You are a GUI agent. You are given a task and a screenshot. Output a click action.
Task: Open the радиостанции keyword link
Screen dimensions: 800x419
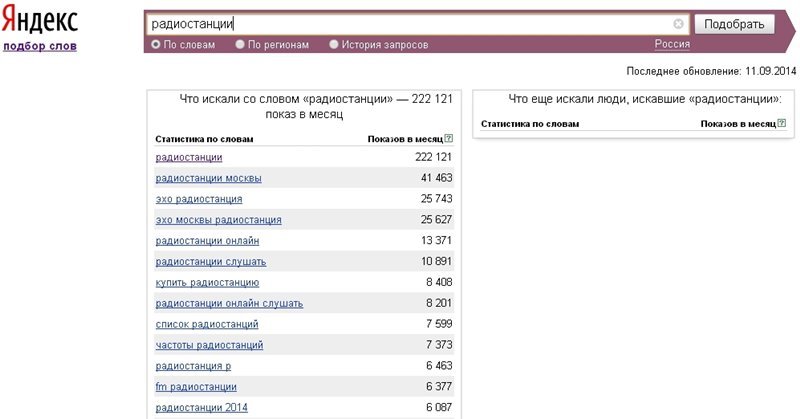[x=189, y=157]
